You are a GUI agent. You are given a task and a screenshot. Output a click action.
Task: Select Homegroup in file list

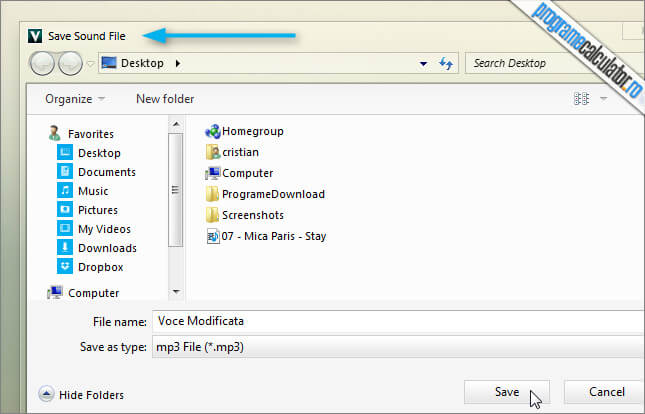click(253, 132)
